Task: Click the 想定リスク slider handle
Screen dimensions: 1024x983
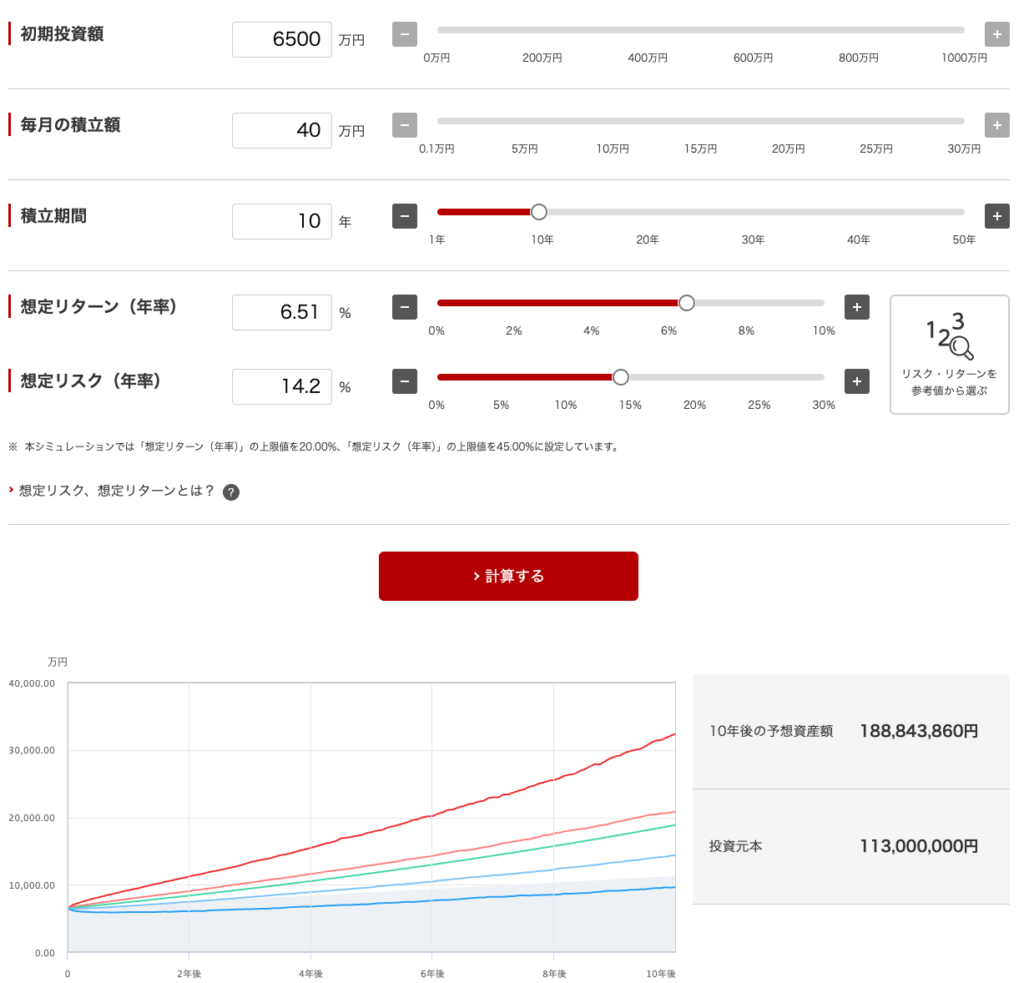Action: [x=620, y=378]
